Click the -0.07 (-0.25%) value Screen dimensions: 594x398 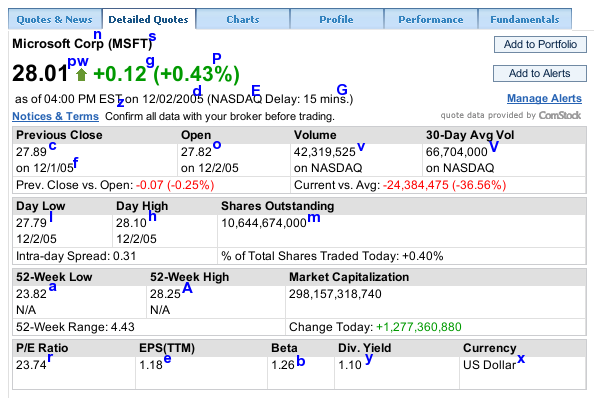[x=175, y=185]
